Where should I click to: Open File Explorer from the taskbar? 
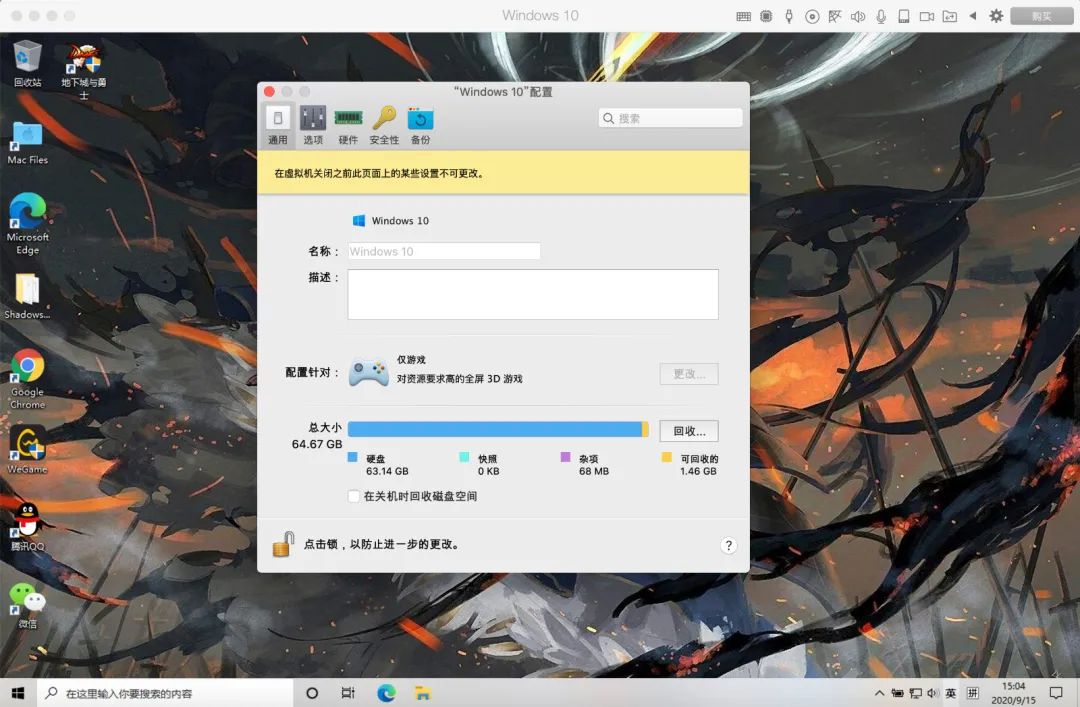tap(422, 693)
